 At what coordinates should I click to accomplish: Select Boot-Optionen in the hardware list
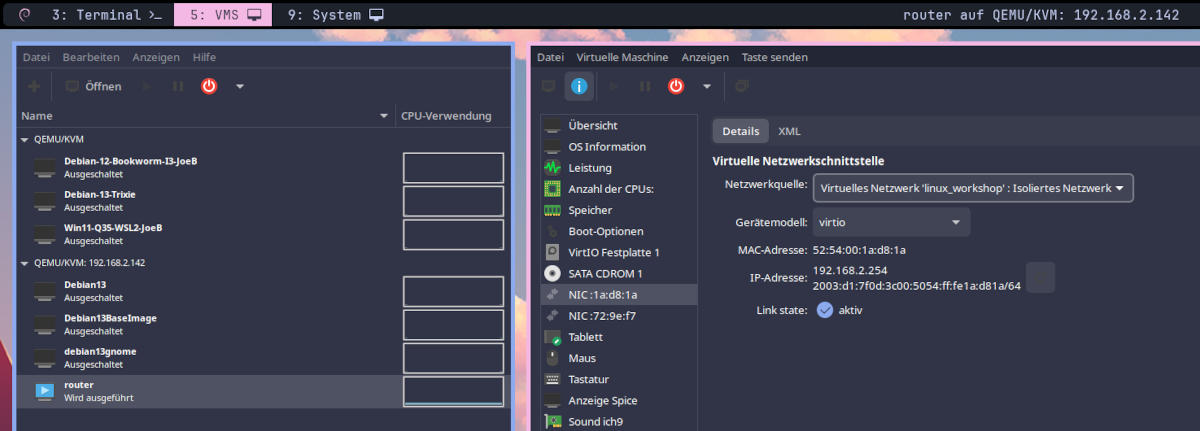[x=618, y=232]
